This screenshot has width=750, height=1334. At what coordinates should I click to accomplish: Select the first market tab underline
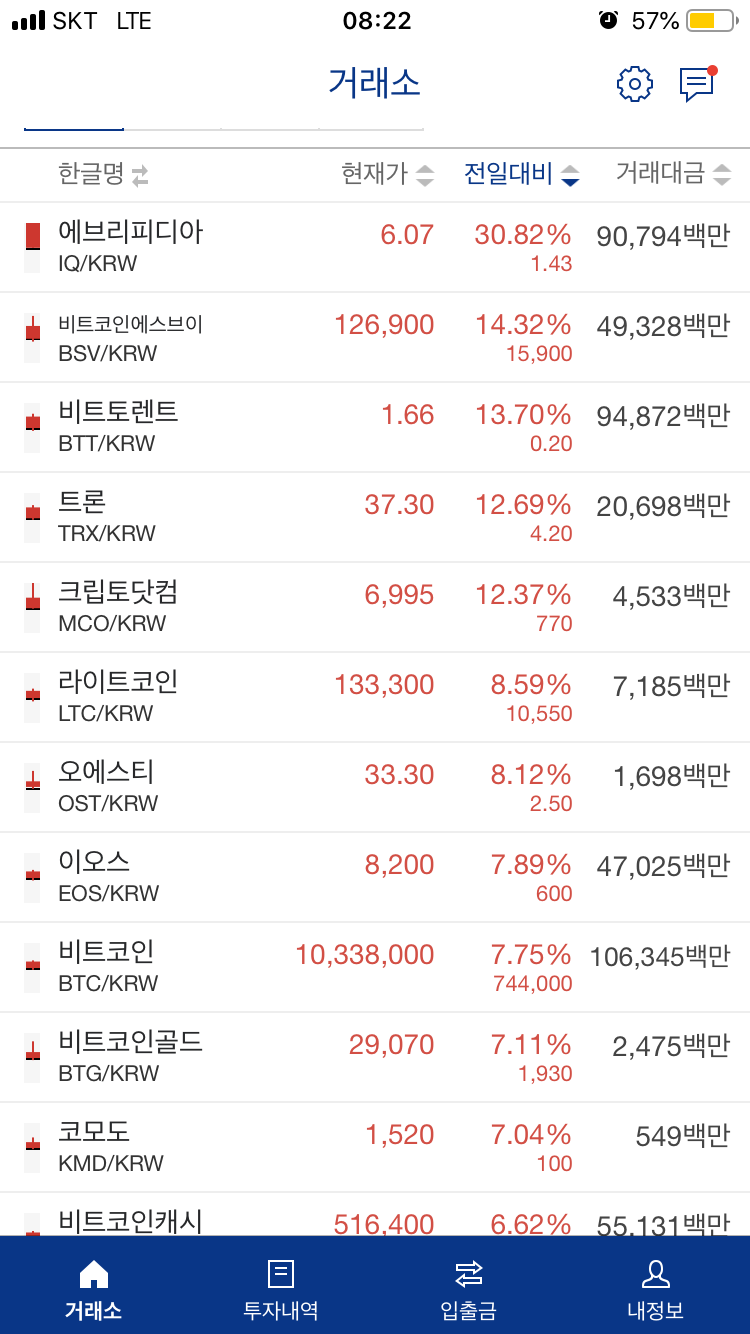click(x=74, y=128)
